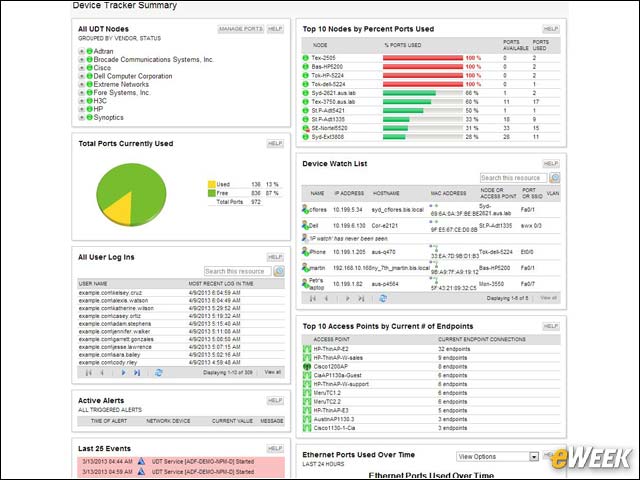Click icon for HP-ThinAP-W-sales access point
This screenshot has height=480, width=640.
pos(307,358)
